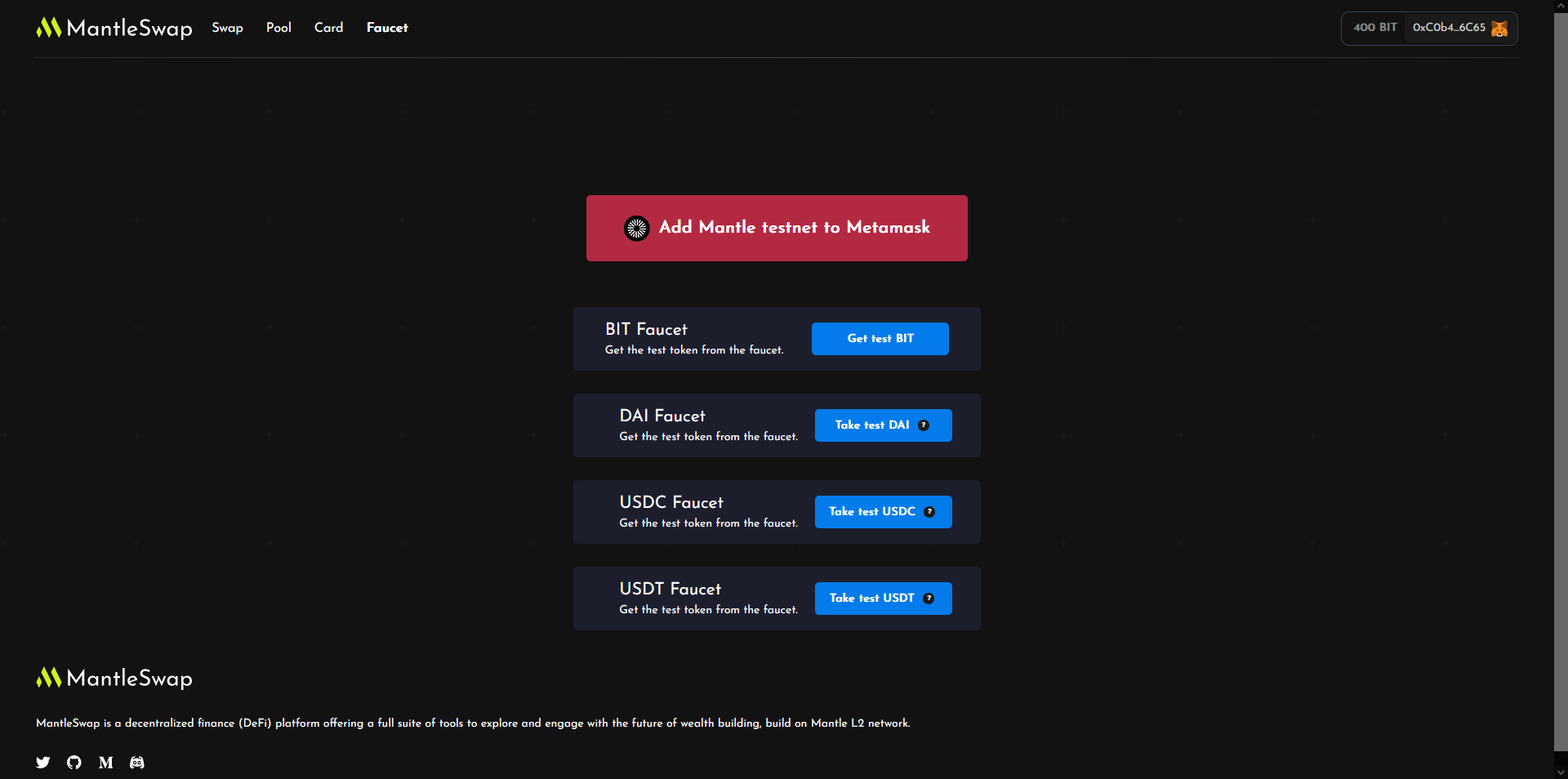Open the Pool page
This screenshot has width=1568, height=779.
278,28
